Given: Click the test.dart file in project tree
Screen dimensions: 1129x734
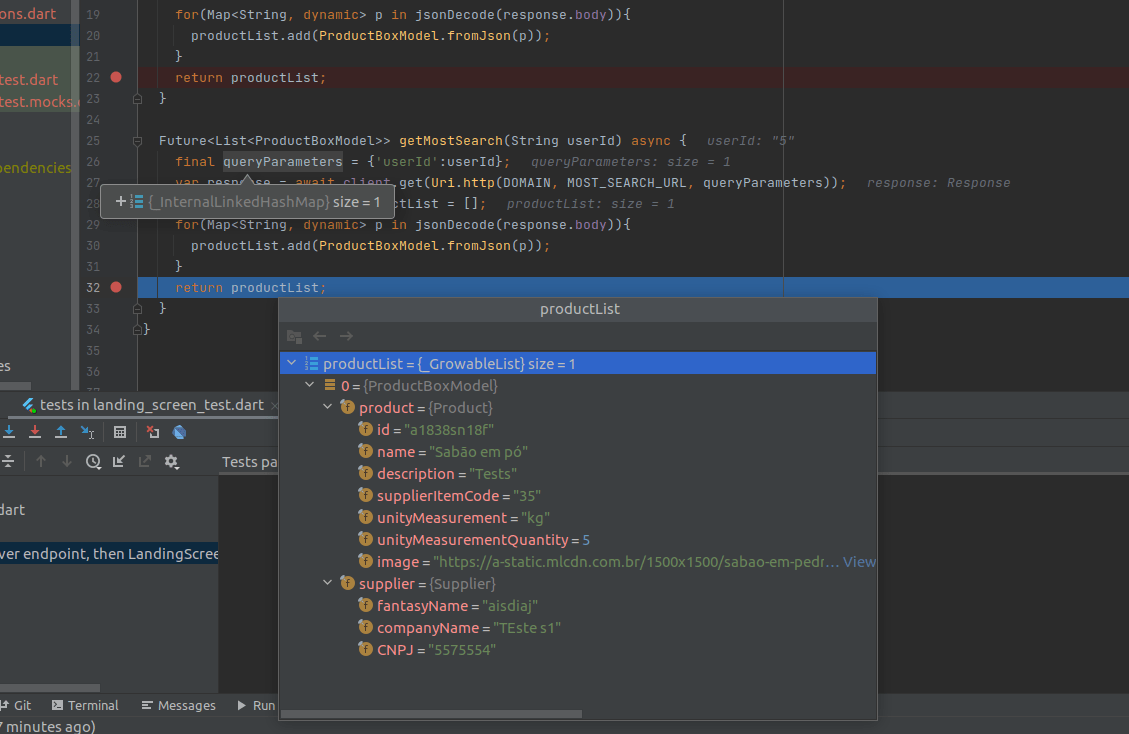Looking at the screenshot, I should point(29,80).
